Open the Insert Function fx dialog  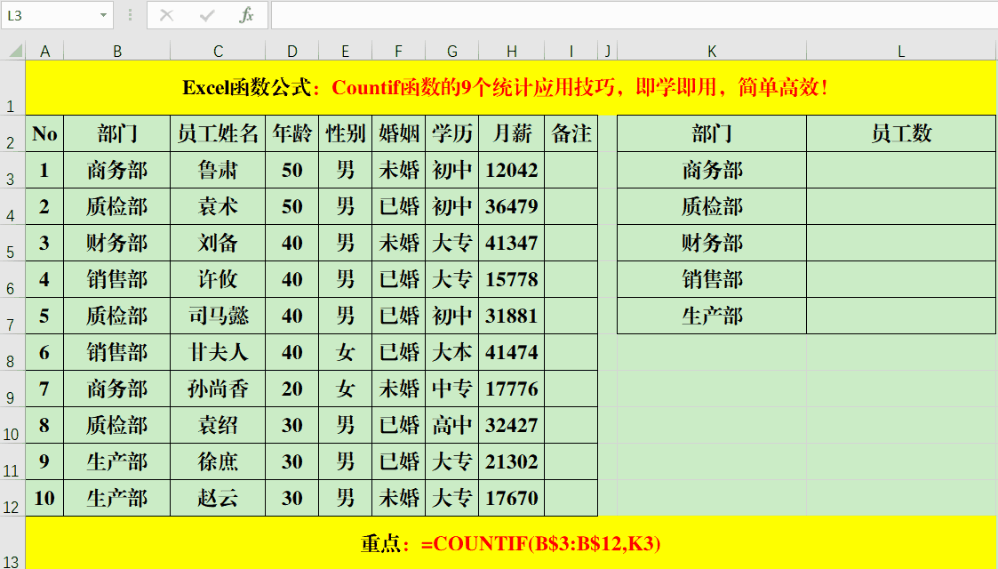246,15
